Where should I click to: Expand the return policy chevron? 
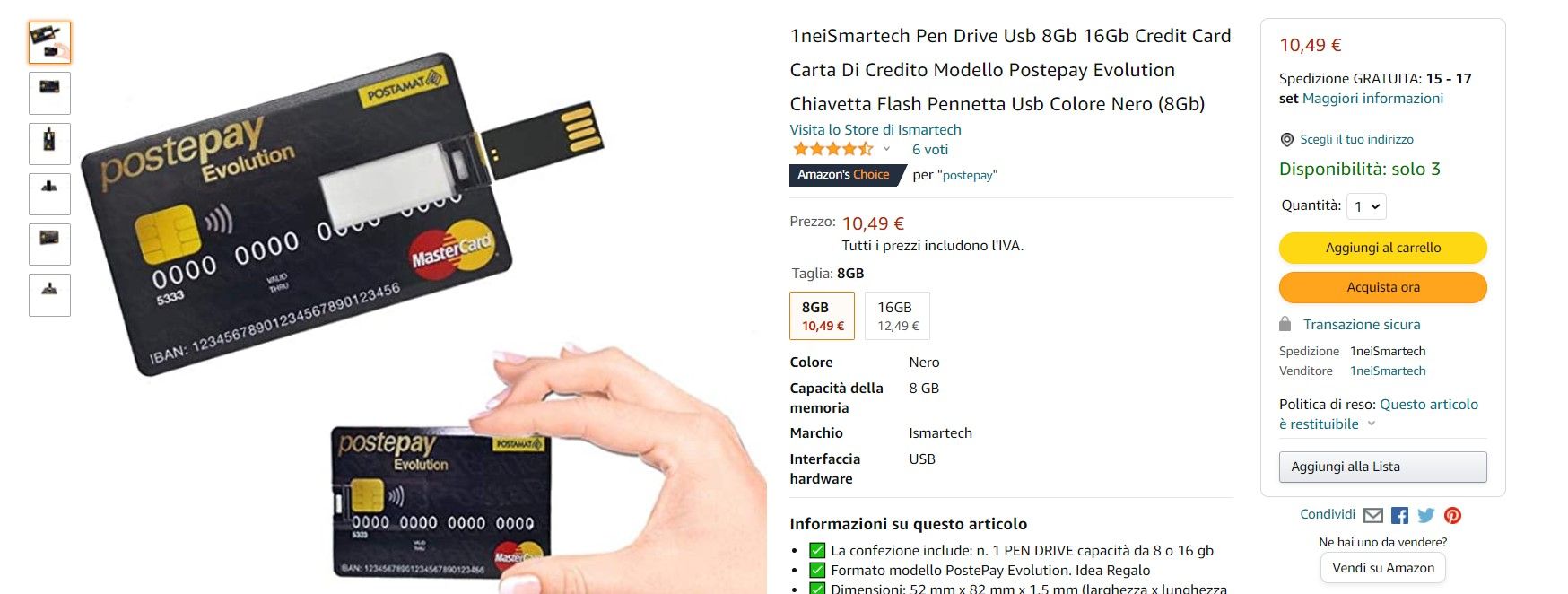pos(1371,424)
